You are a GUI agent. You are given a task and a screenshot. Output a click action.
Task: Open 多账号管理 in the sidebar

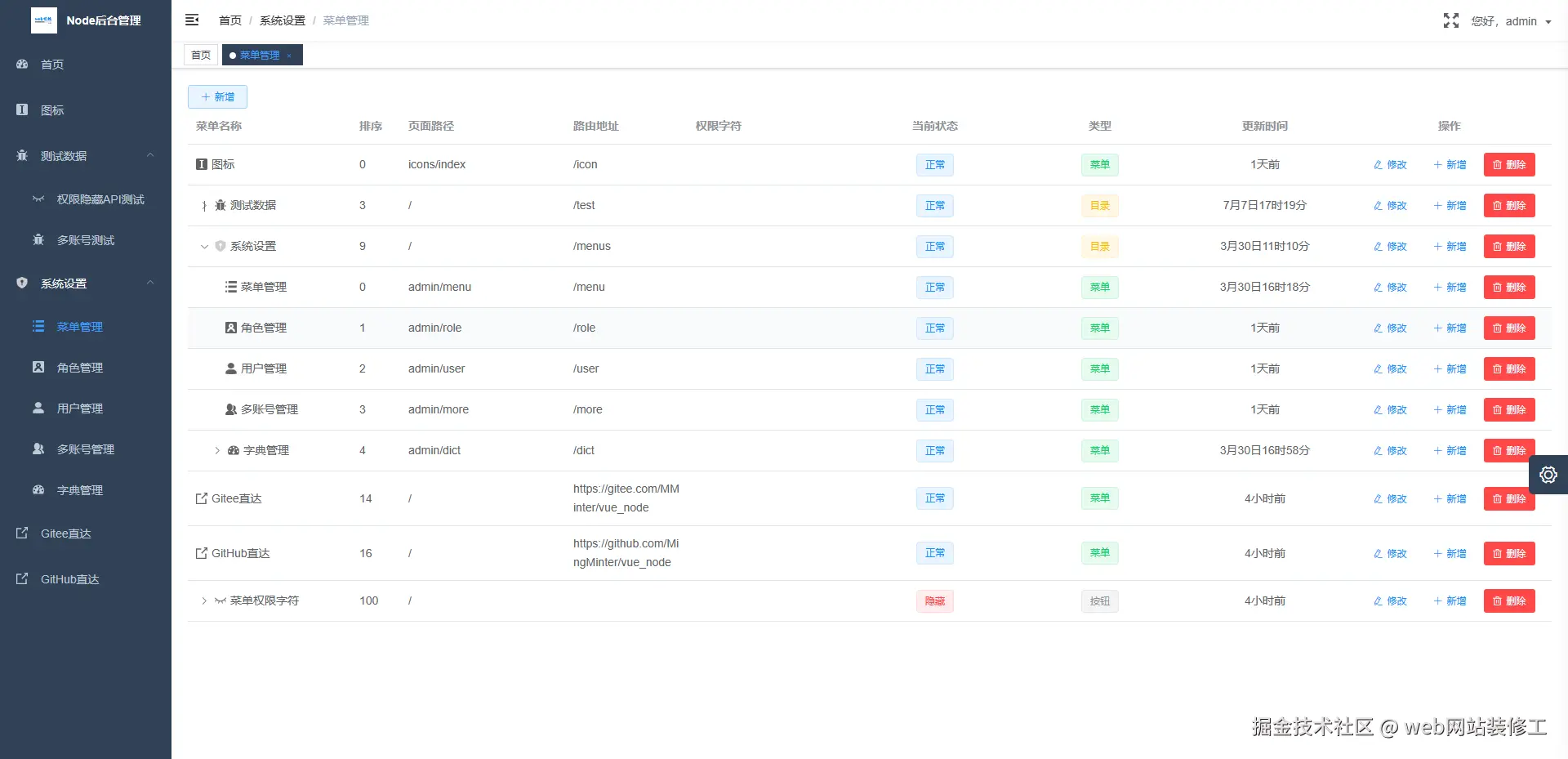[86, 449]
